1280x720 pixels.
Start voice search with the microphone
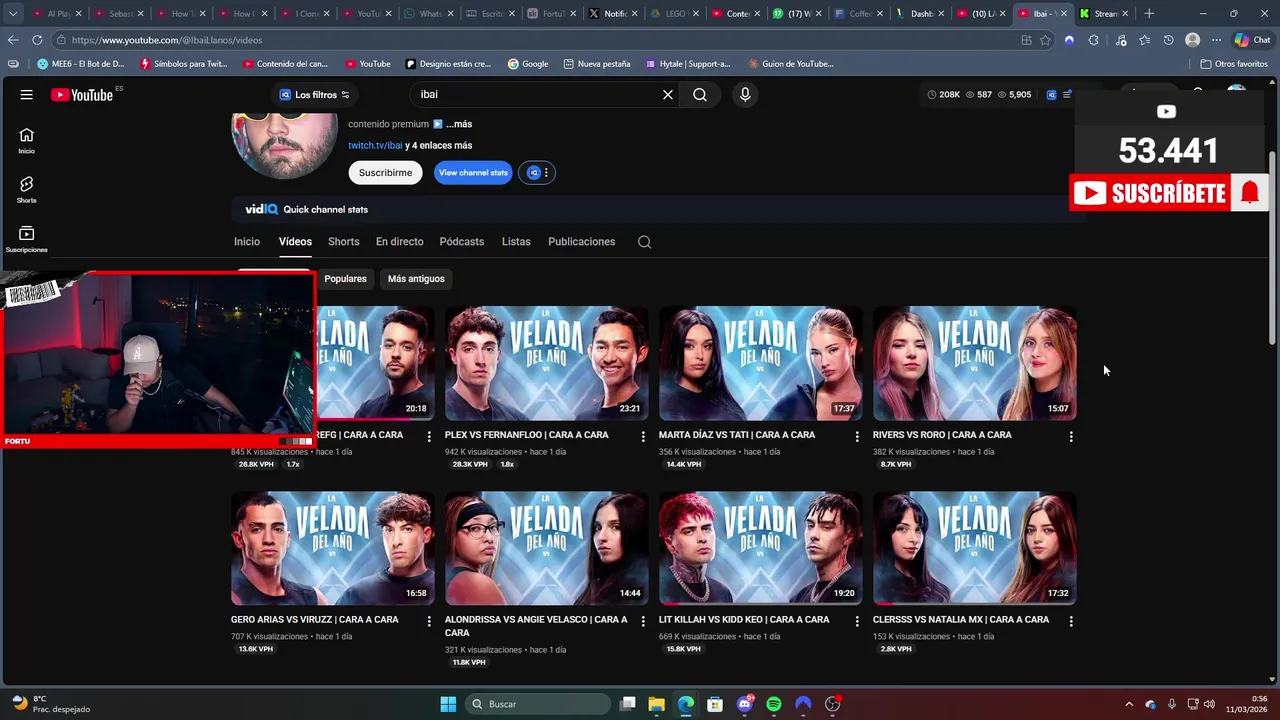point(744,95)
